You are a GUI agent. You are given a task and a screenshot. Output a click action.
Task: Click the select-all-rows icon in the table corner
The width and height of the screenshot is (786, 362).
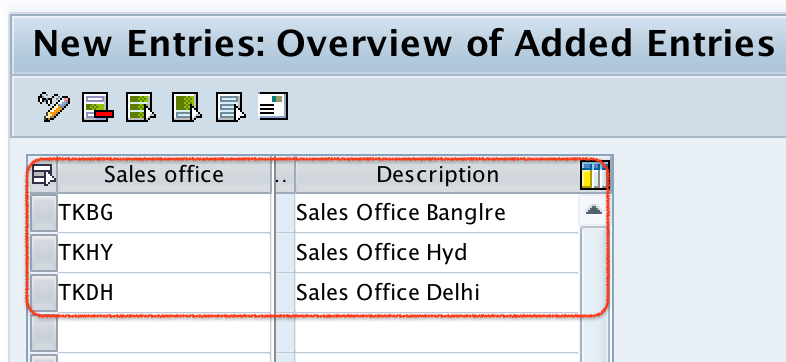point(43,175)
